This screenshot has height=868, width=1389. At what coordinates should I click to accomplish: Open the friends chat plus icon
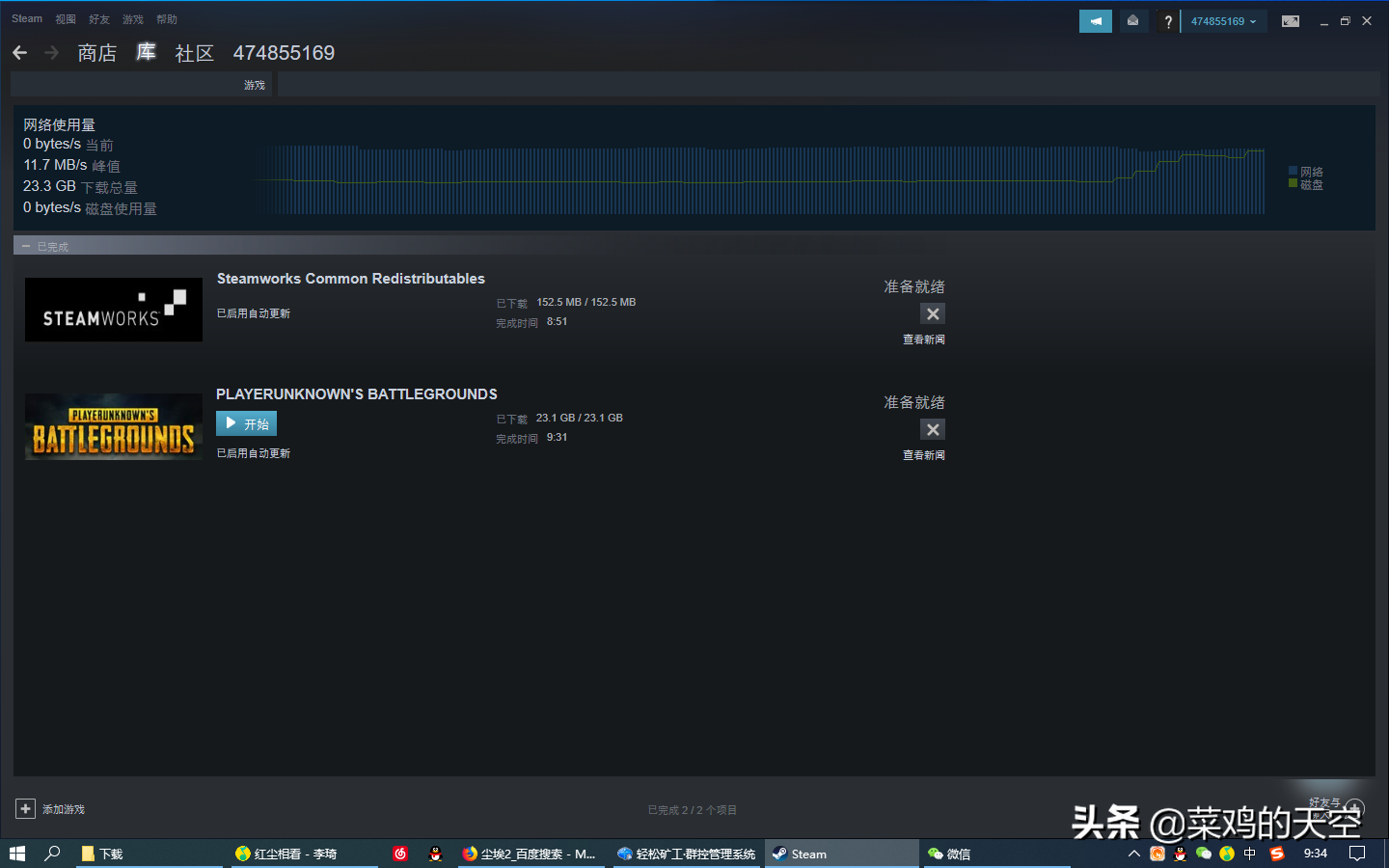pos(1355,808)
